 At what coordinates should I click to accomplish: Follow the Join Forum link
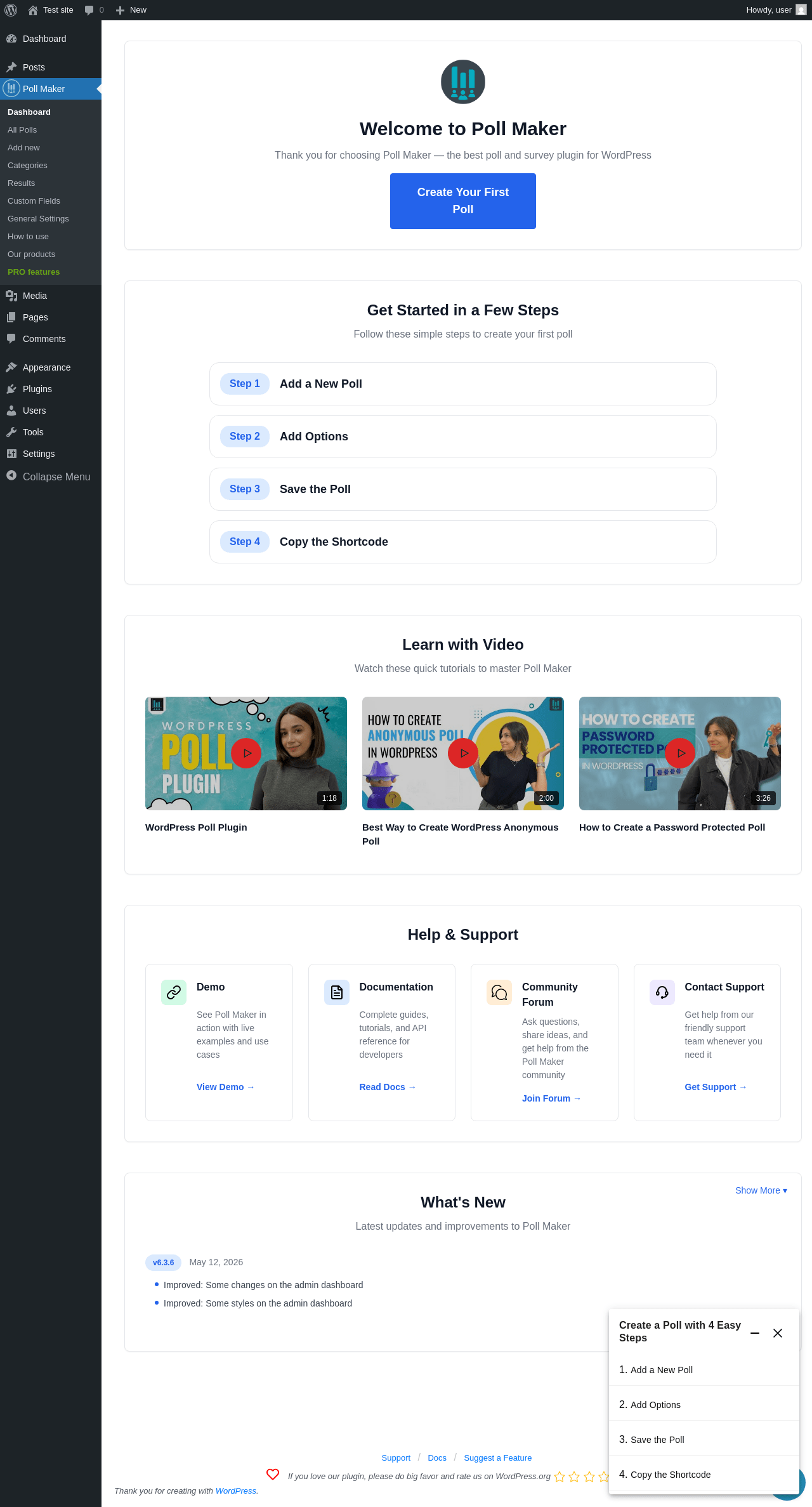click(551, 1098)
